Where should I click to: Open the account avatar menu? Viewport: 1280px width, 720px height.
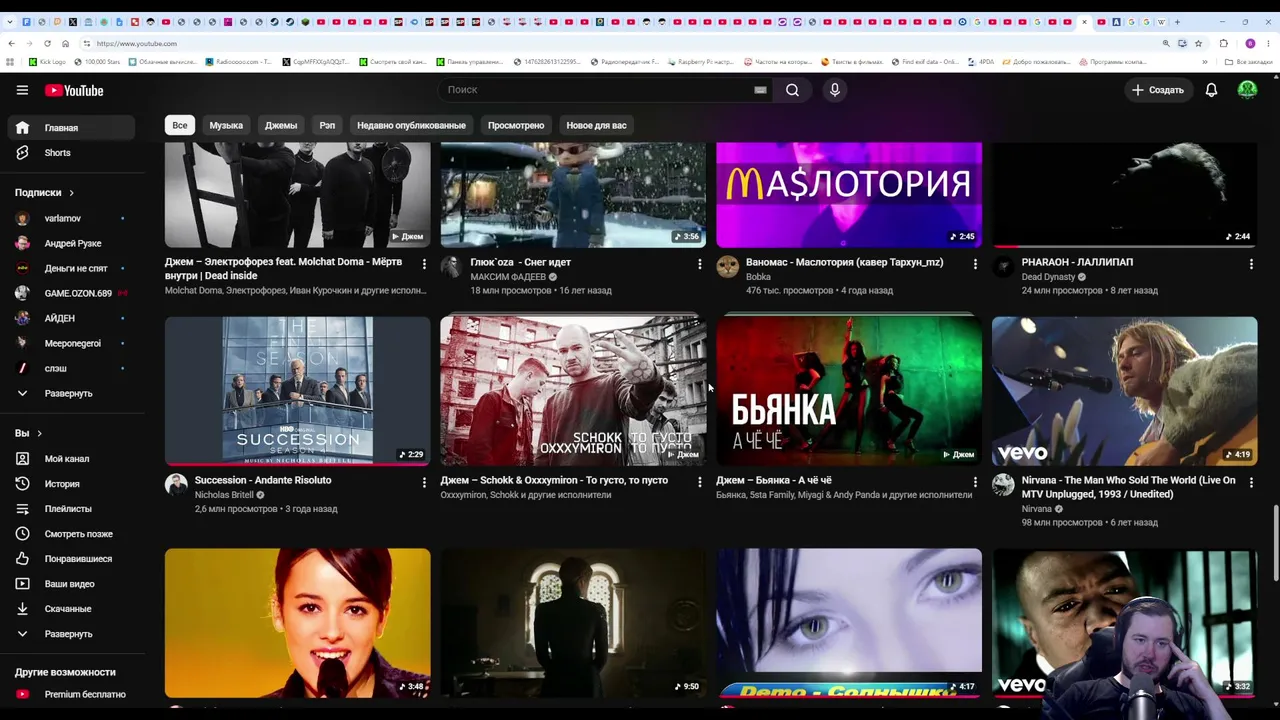1247,90
